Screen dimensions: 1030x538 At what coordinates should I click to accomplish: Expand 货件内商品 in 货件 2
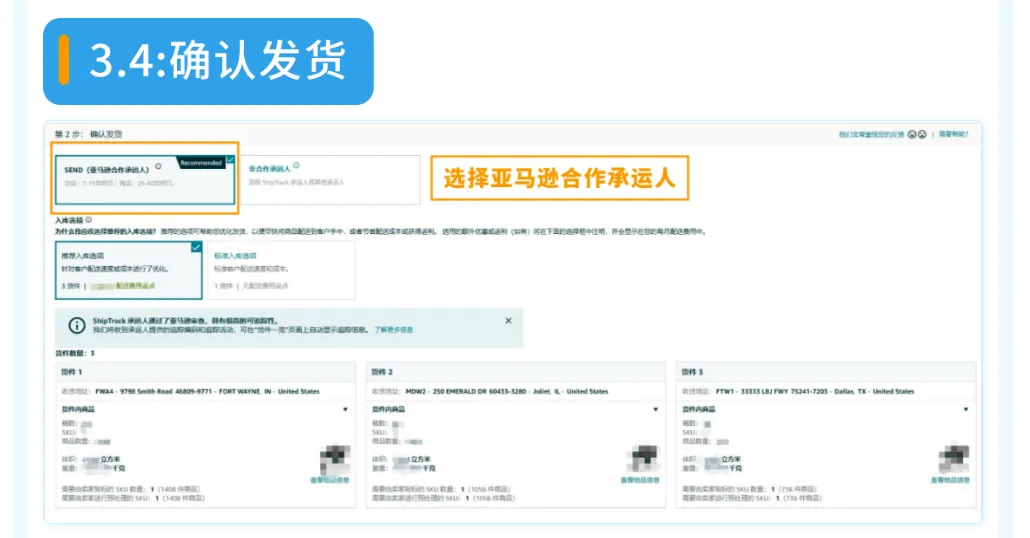tap(656, 409)
